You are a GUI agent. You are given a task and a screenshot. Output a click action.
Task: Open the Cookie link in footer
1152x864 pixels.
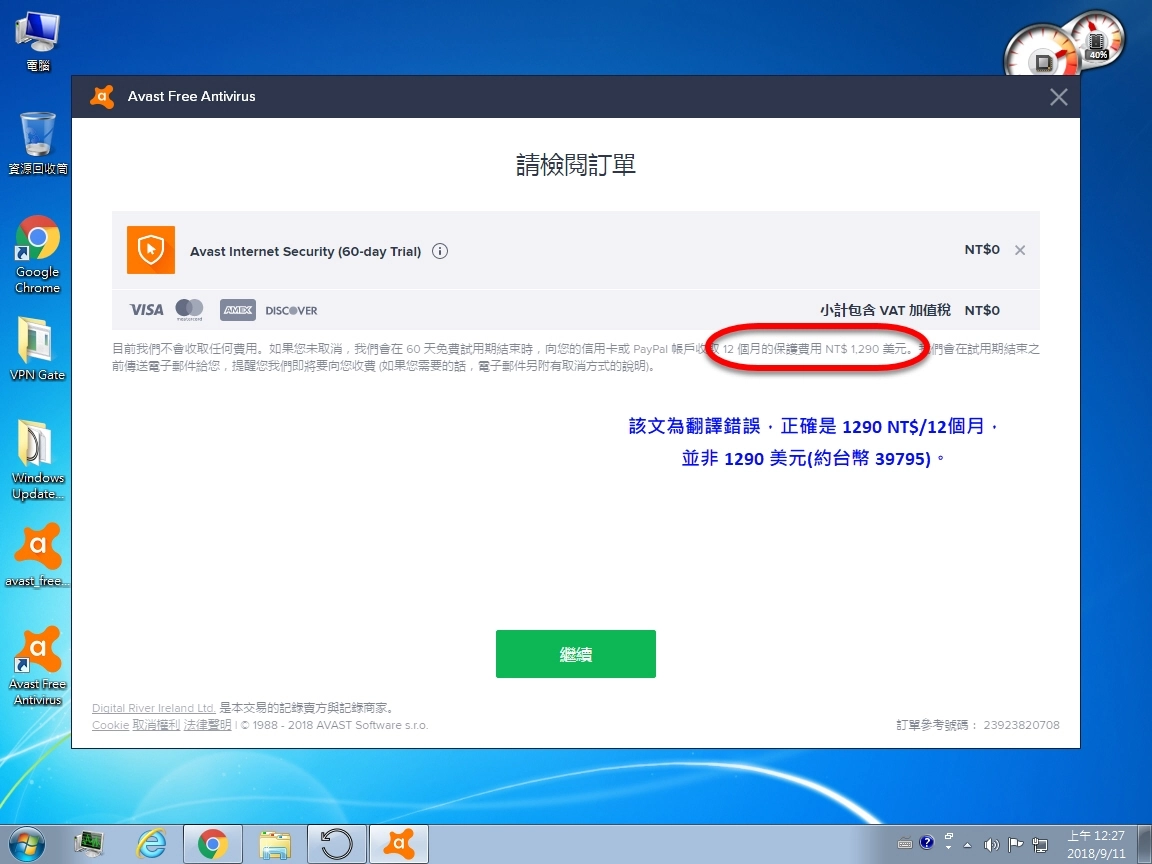[110, 725]
